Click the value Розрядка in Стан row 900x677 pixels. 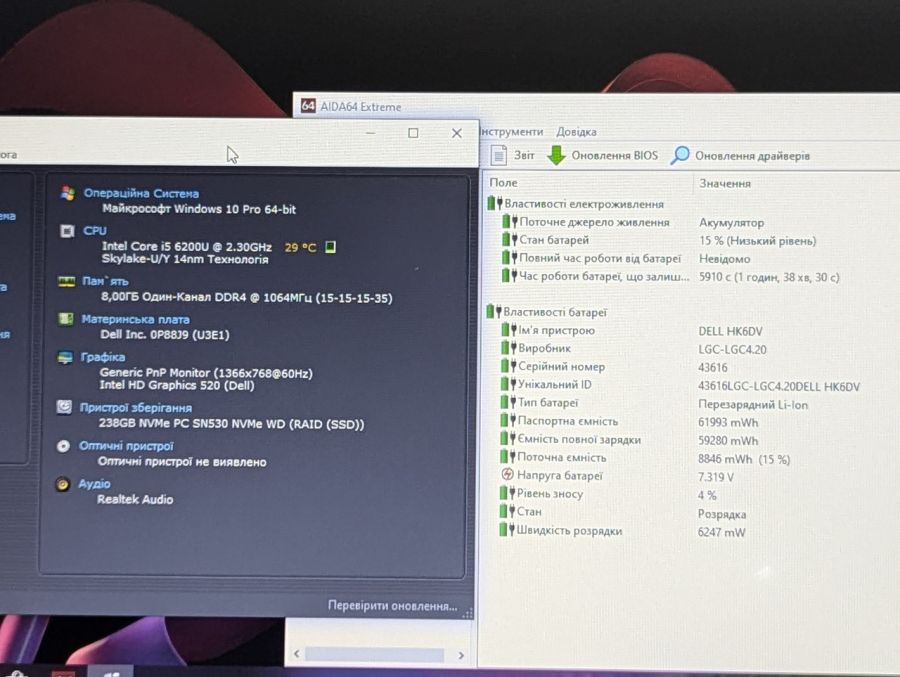[721, 514]
